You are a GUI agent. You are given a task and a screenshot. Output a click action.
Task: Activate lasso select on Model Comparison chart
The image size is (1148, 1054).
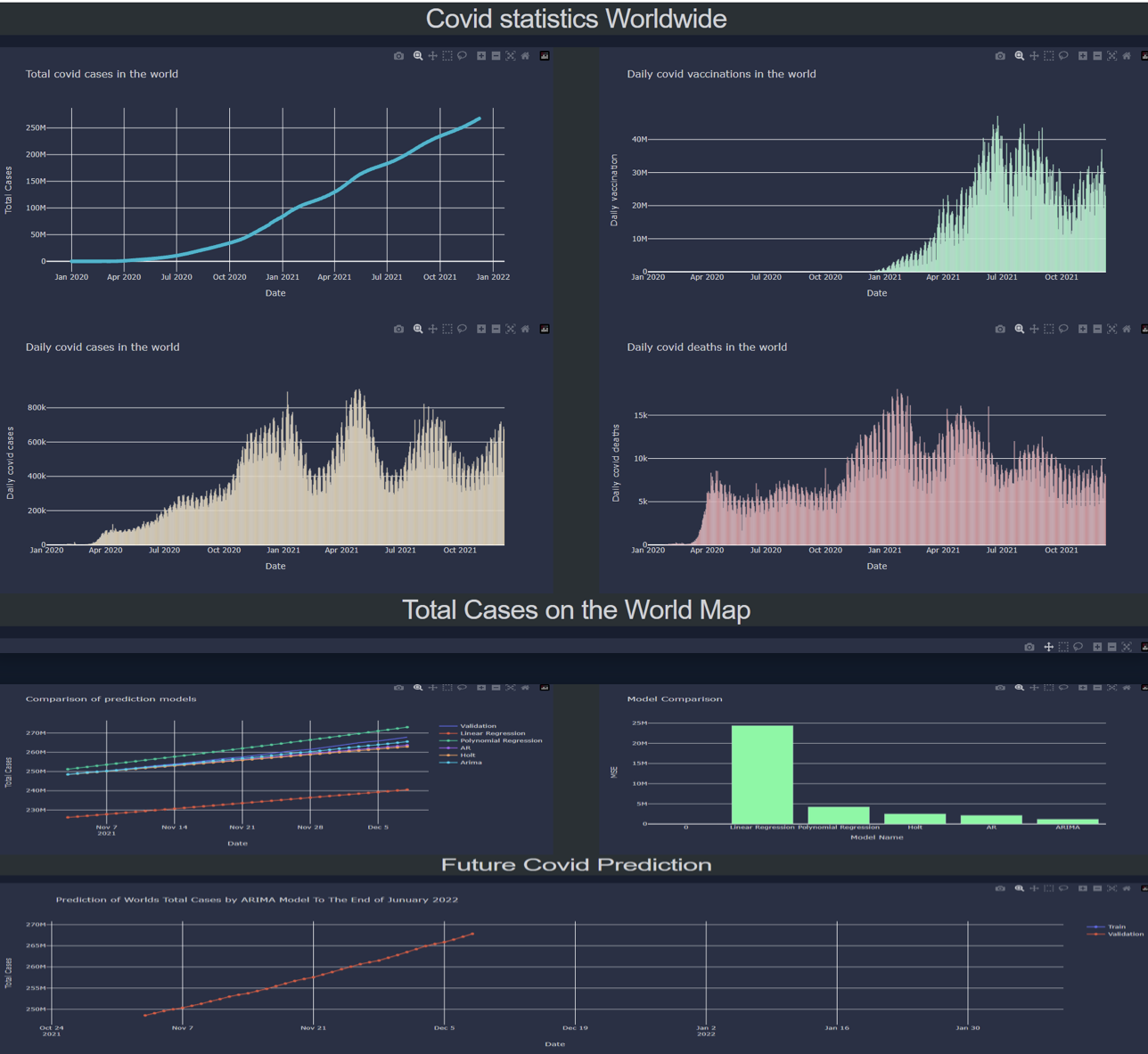click(1064, 688)
